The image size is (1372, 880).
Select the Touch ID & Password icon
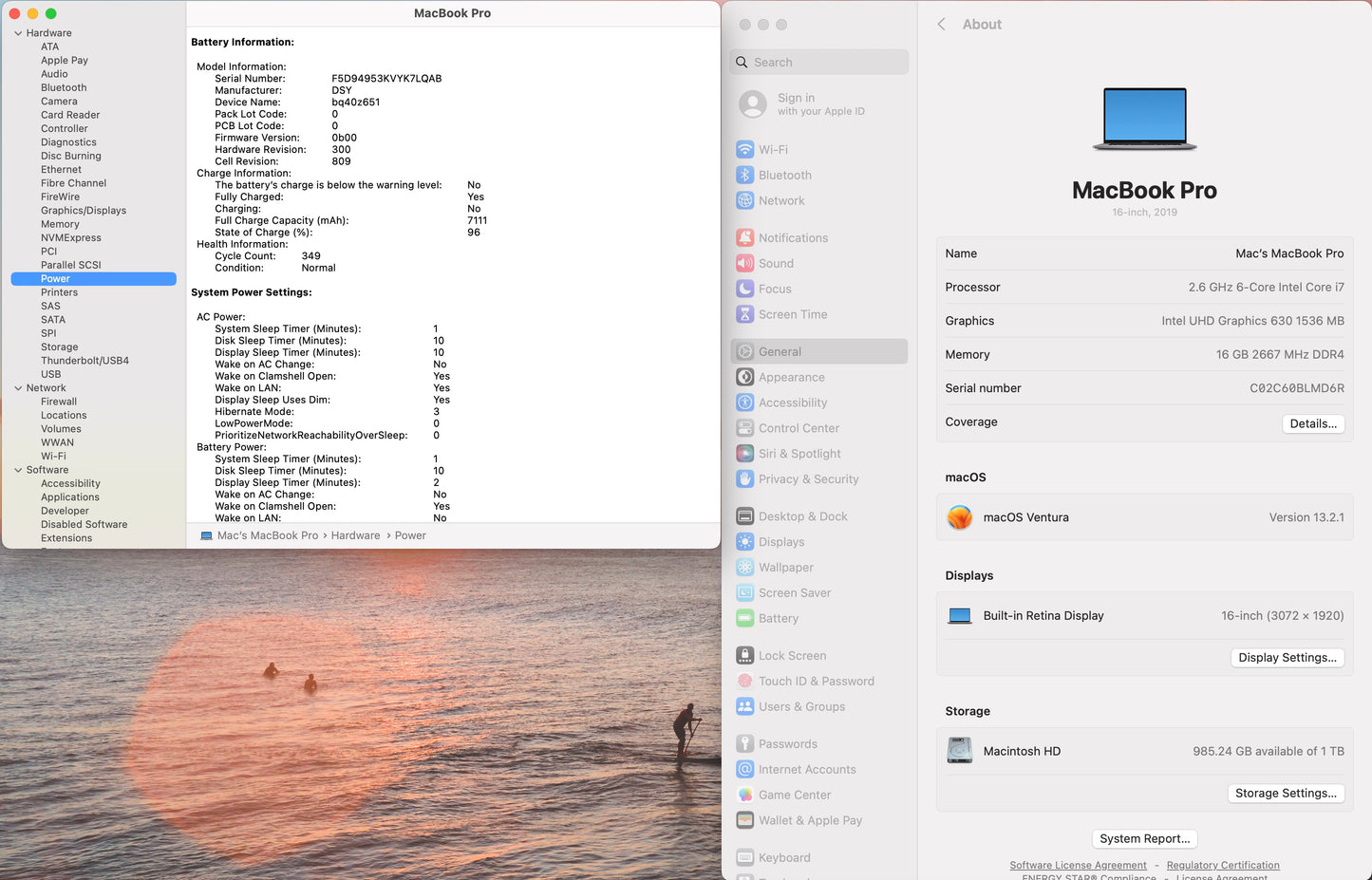pos(745,682)
